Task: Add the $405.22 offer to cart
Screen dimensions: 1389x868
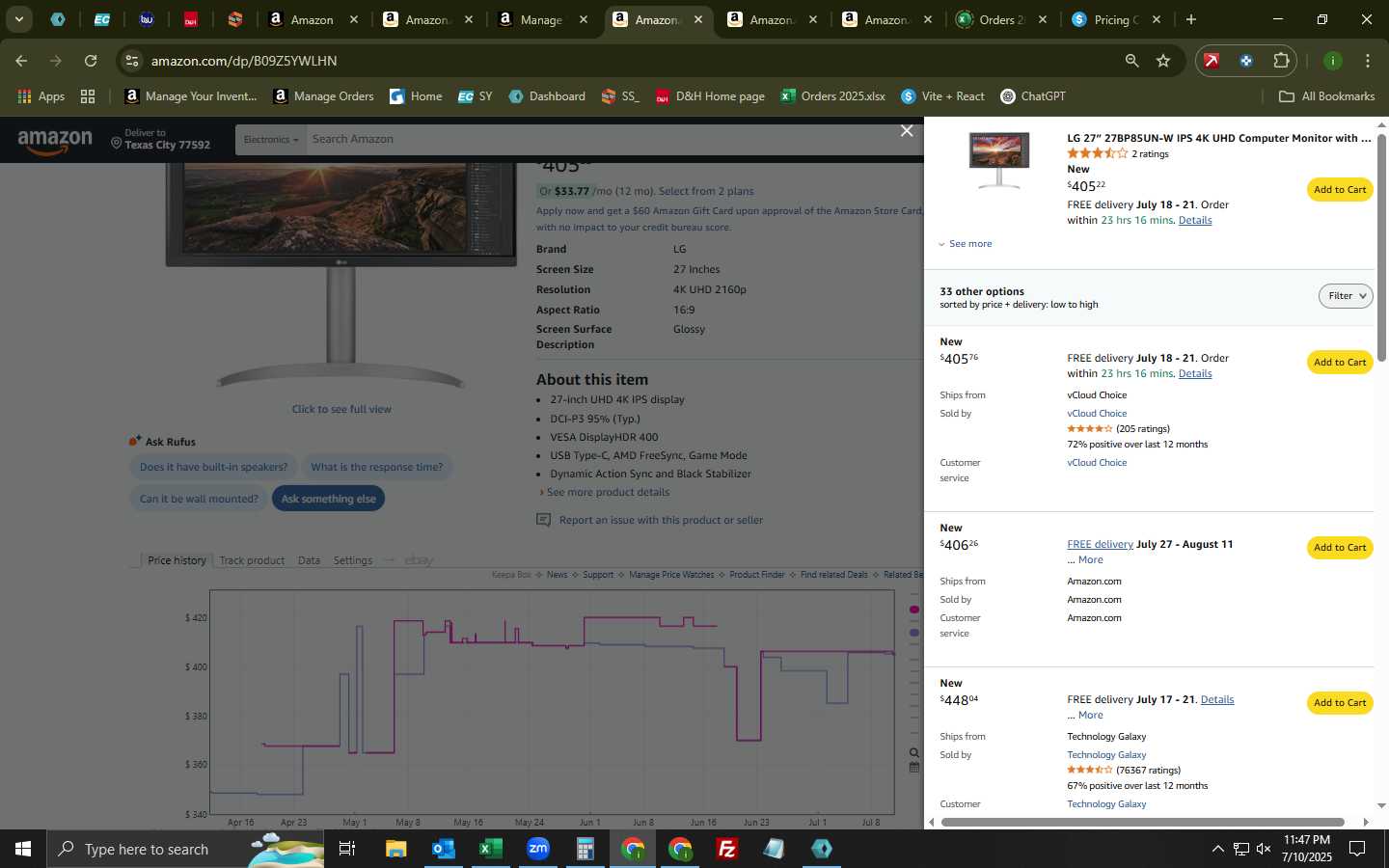Action: coord(1340,190)
